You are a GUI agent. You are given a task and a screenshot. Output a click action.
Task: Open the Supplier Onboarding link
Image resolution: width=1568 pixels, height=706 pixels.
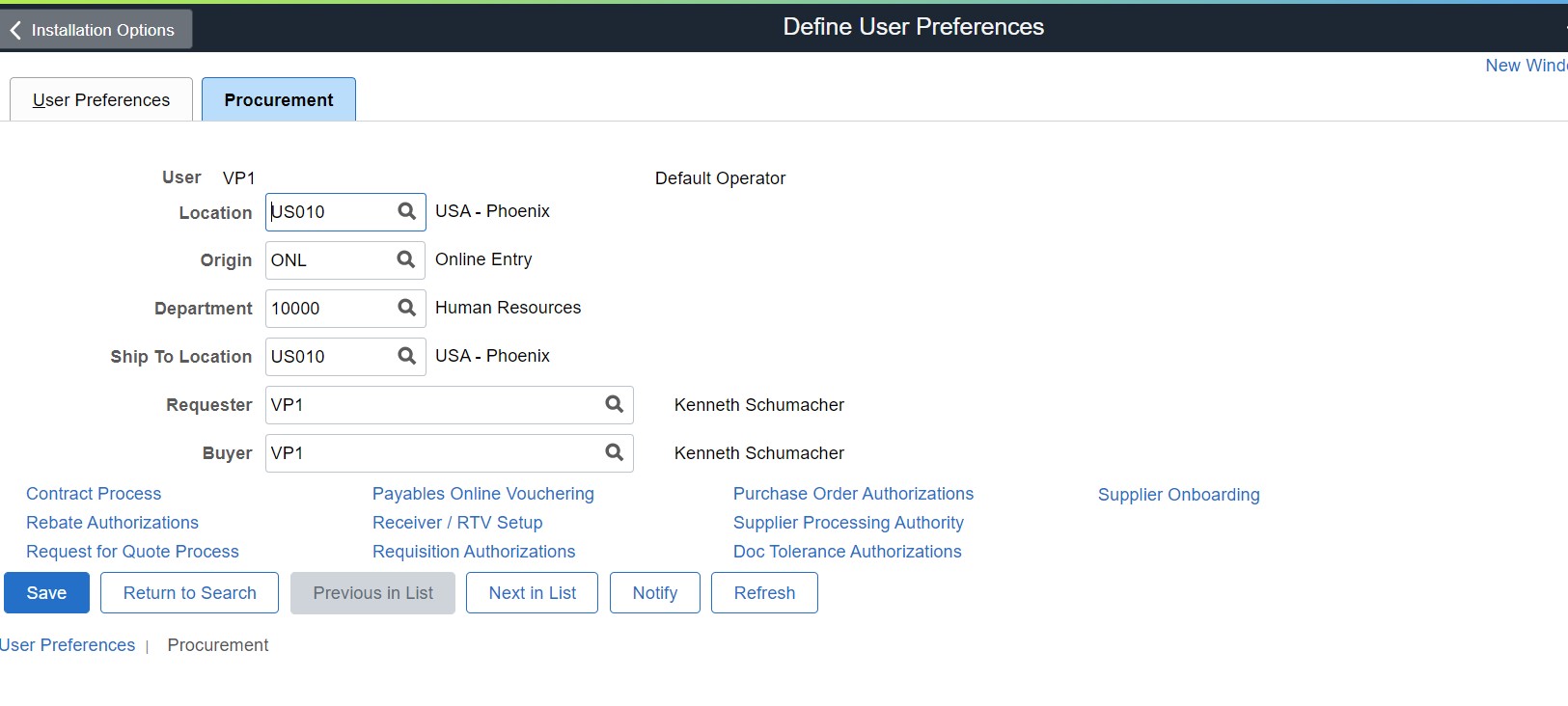coord(1178,495)
